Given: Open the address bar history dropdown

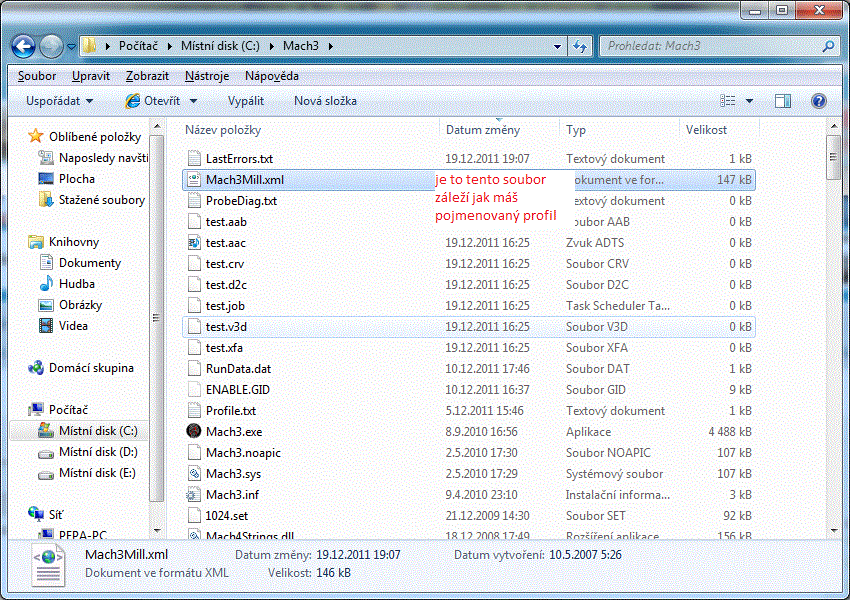Looking at the screenshot, I should [557, 46].
